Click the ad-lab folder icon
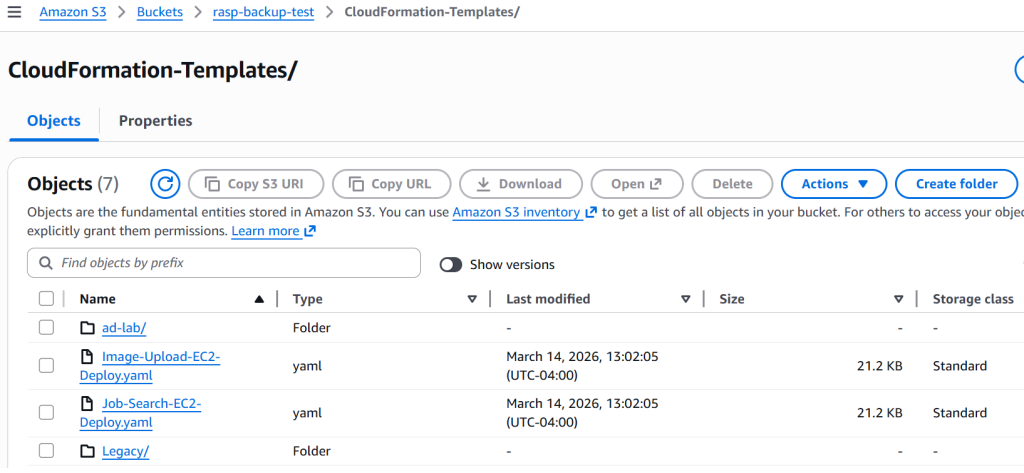Image resolution: width=1024 pixels, height=473 pixels. point(87,328)
